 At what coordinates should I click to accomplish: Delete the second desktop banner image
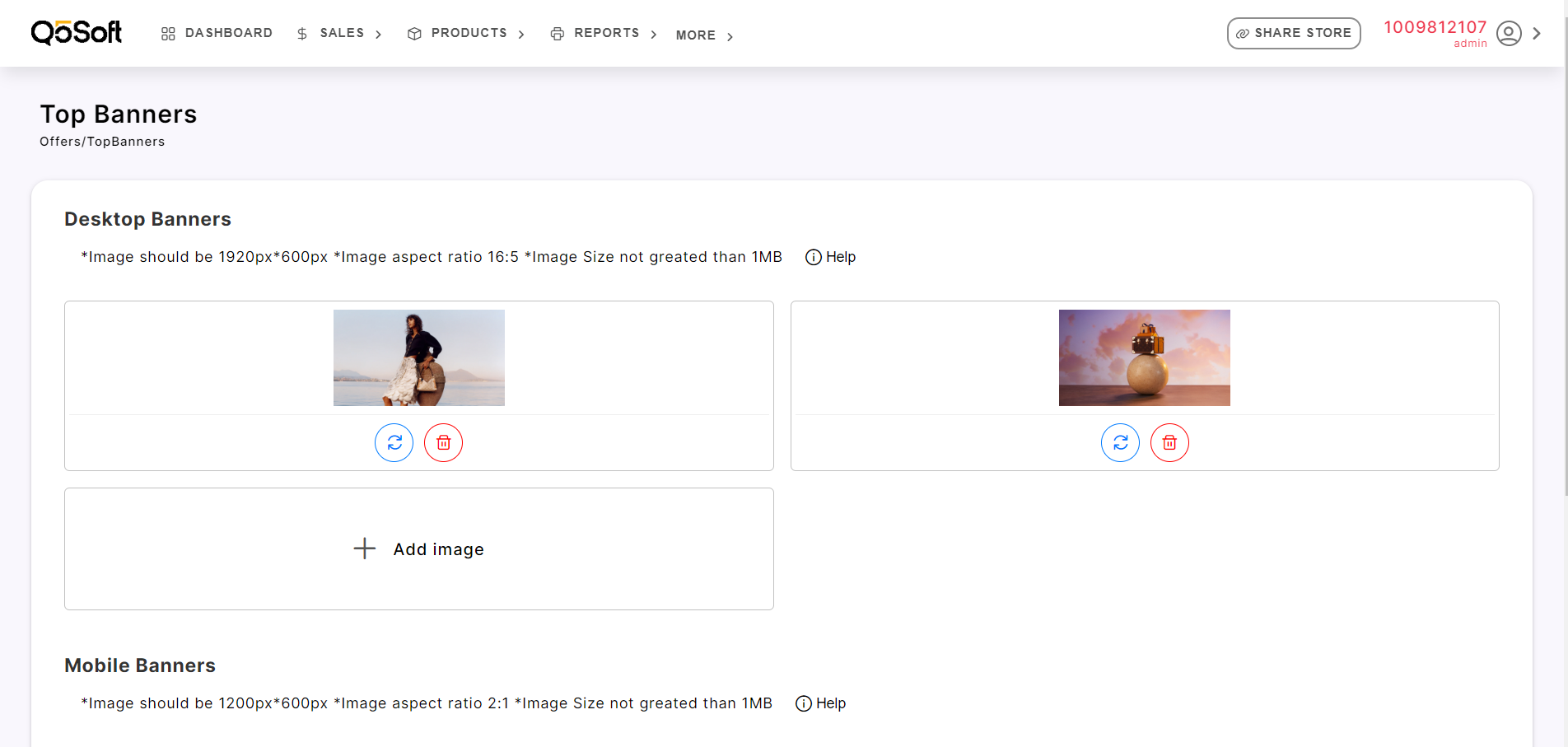click(x=1169, y=443)
